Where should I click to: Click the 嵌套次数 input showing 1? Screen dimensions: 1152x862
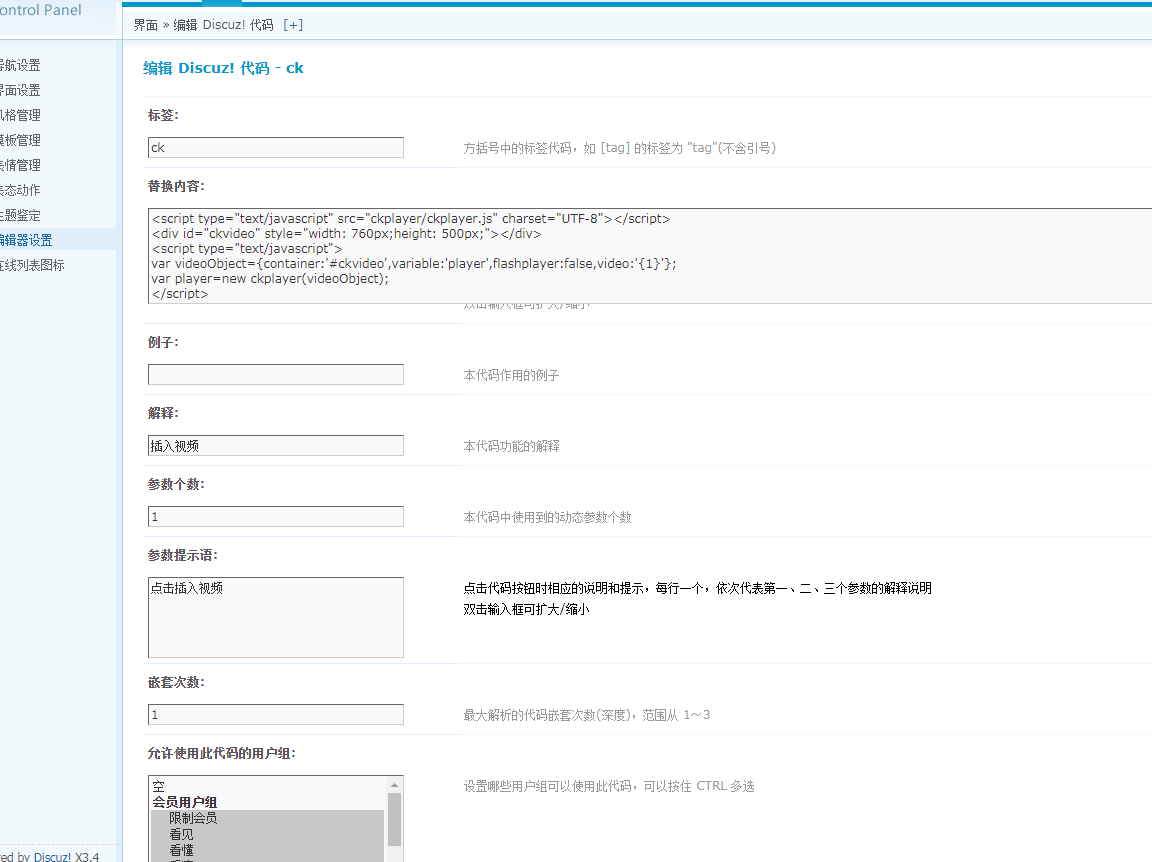[275, 714]
